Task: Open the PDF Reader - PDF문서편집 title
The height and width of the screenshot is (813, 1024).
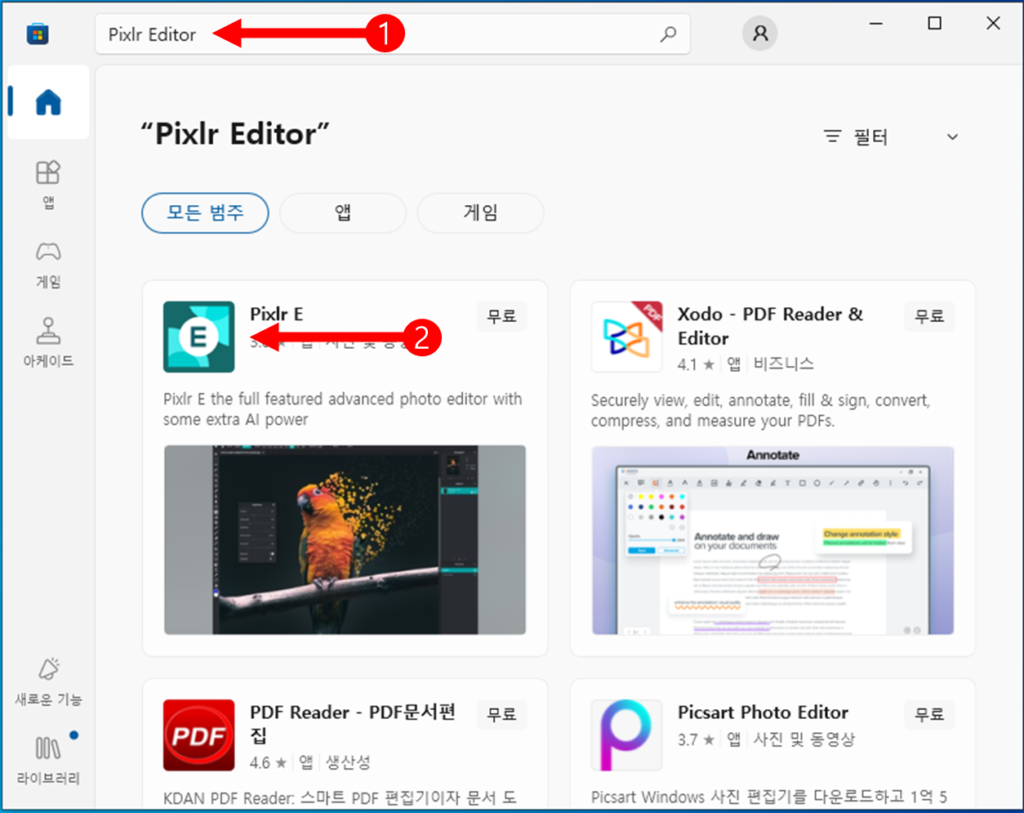Action: pos(353,724)
